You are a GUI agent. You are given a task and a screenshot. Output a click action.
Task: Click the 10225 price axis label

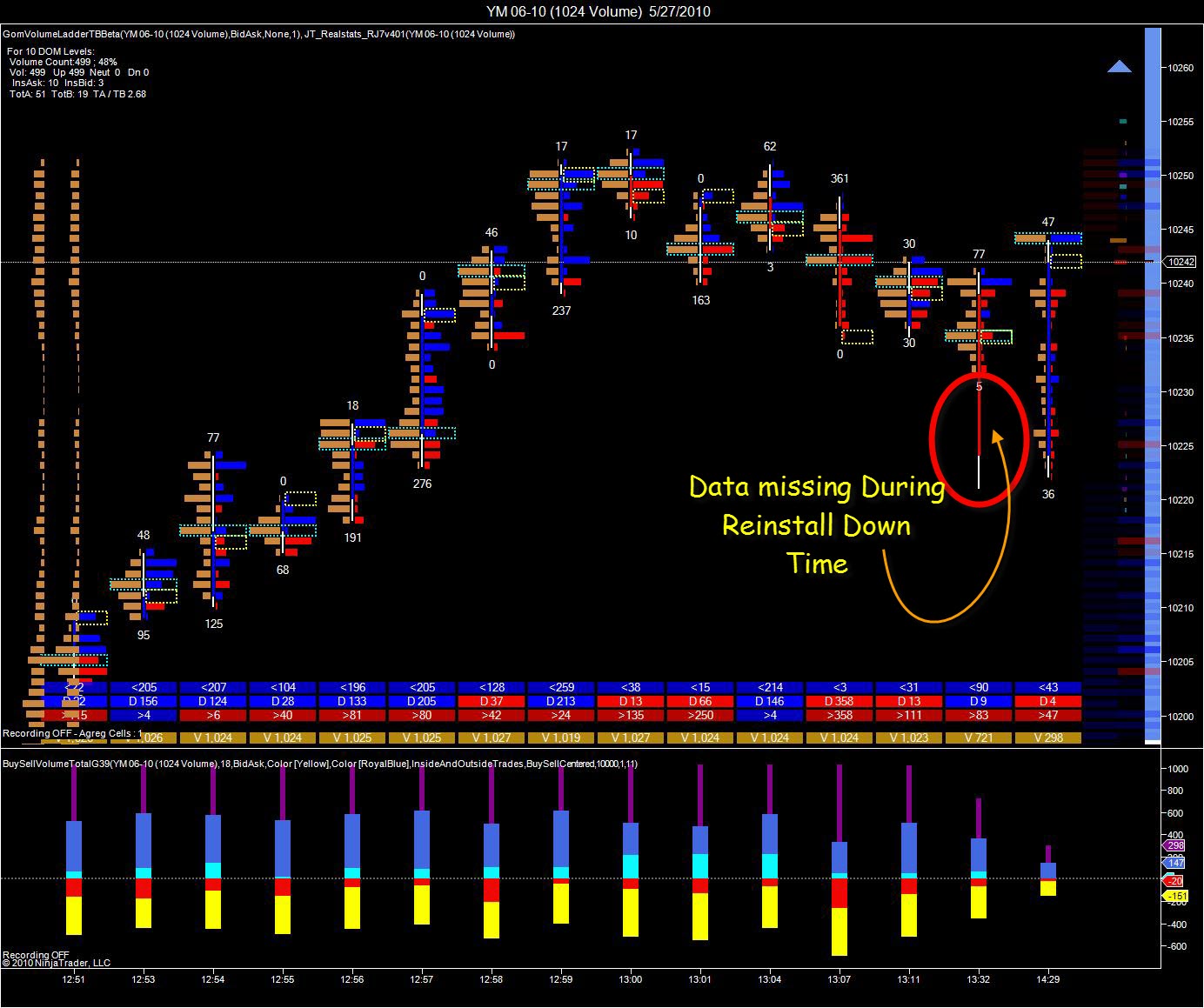point(1181,445)
